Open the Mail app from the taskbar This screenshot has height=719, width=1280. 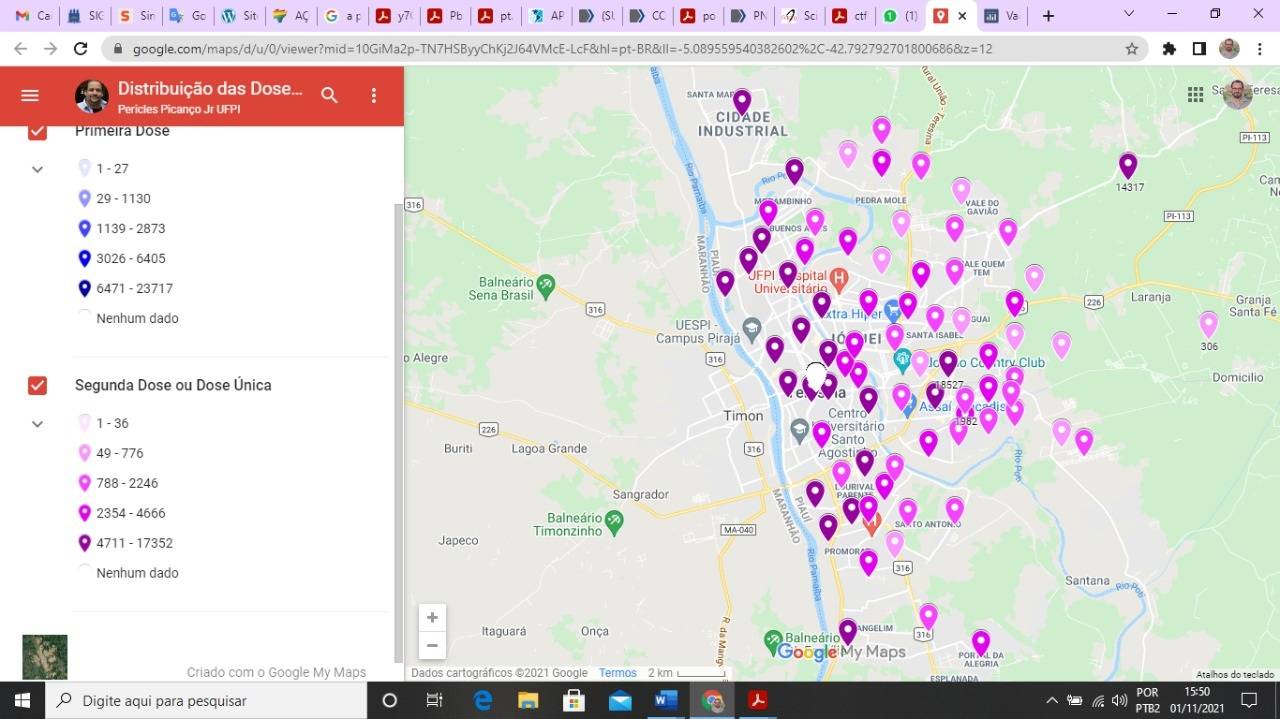(x=620, y=700)
